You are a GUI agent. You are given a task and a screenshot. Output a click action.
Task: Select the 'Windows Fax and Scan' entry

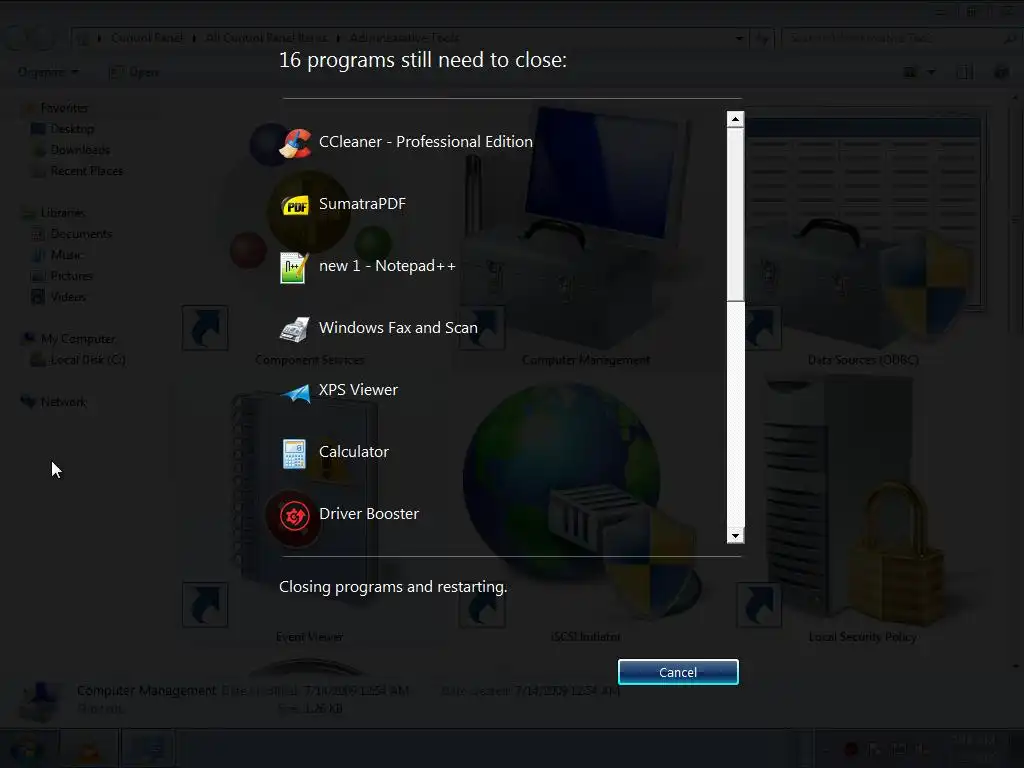tap(398, 328)
